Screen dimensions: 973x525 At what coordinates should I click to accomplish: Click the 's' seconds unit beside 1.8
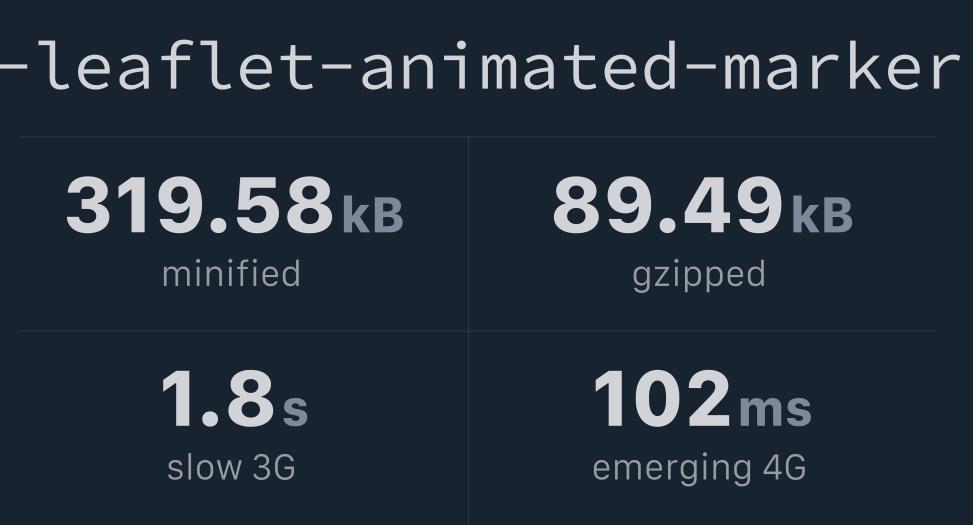(x=295, y=410)
